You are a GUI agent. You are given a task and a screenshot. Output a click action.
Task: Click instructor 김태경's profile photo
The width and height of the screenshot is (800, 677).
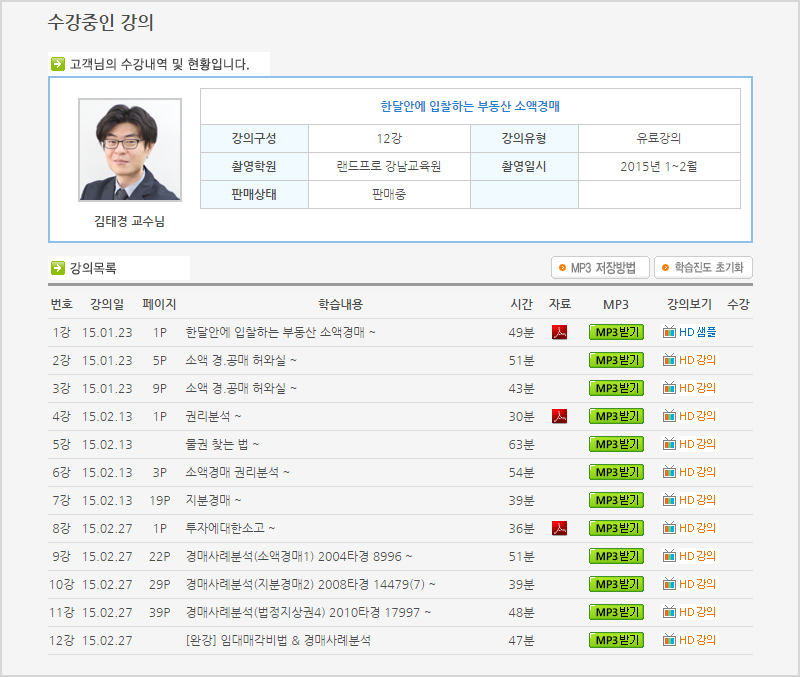[x=130, y=150]
